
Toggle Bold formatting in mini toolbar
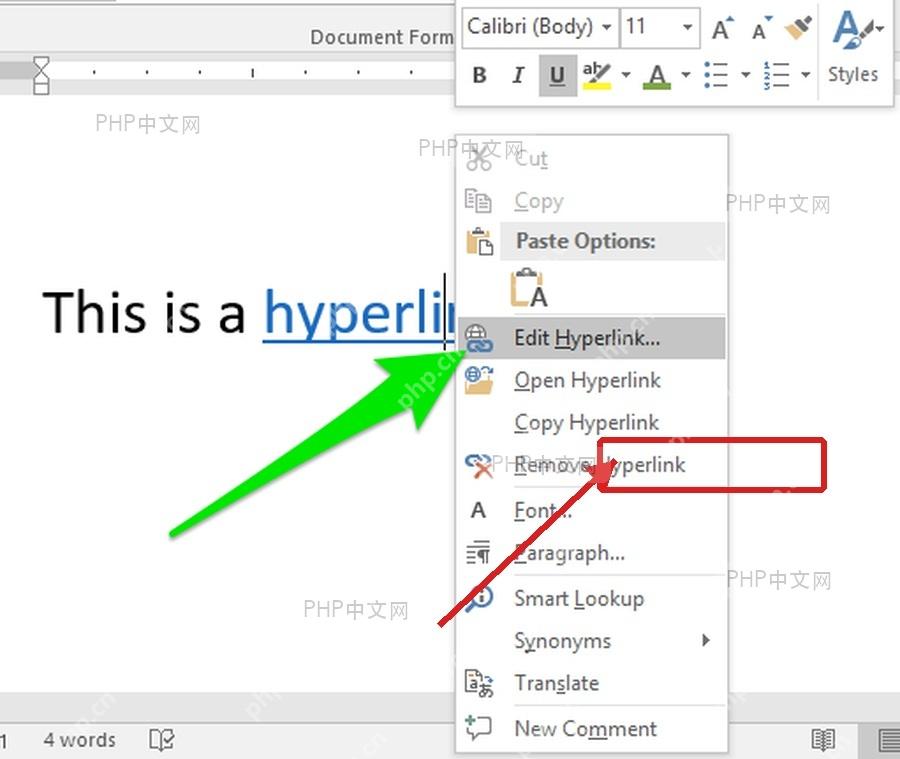(480, 75)
